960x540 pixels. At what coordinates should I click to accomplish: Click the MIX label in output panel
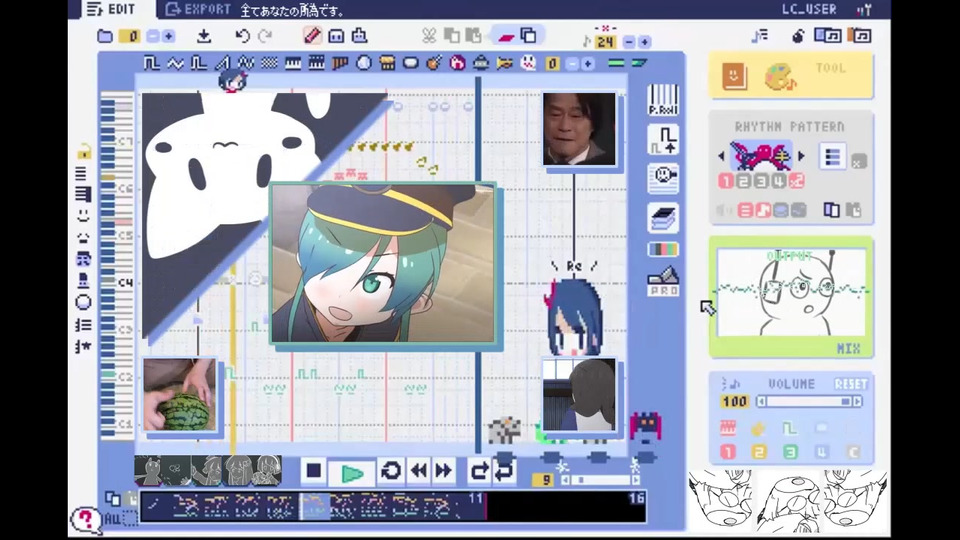click(x=848, y=348)
